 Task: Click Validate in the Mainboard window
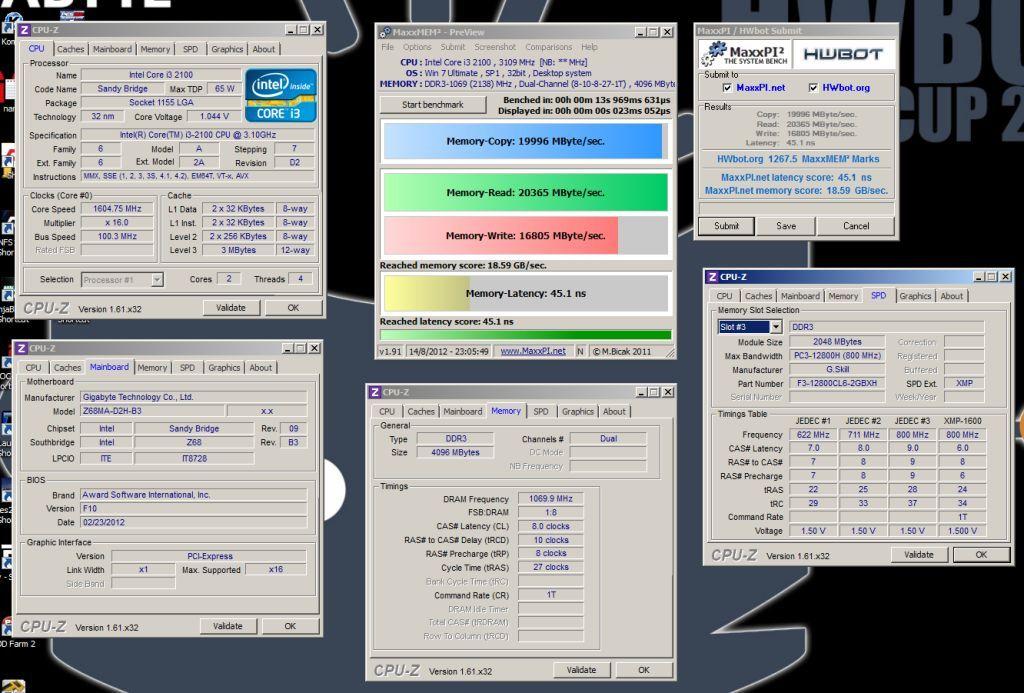[x=227, y=626]
